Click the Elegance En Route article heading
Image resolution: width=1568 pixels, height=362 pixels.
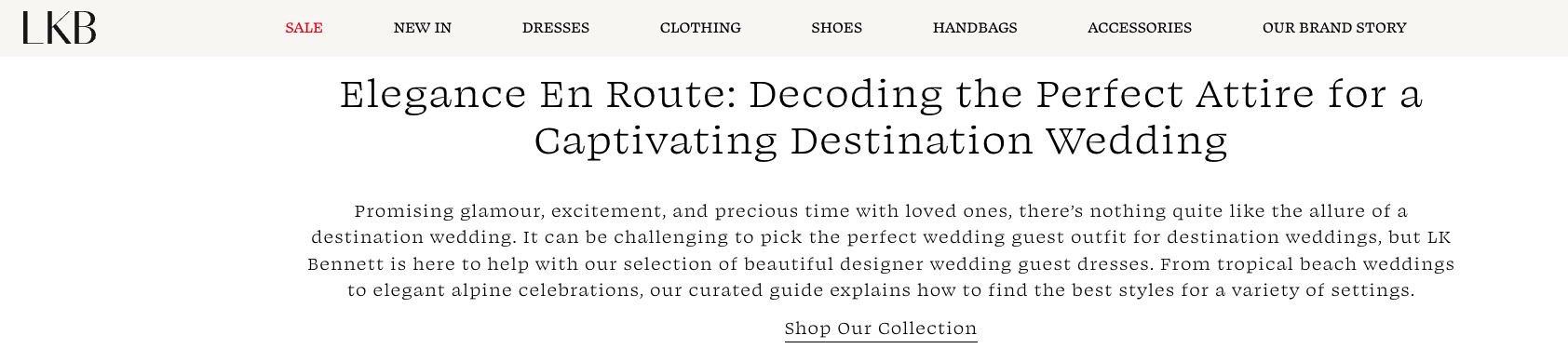click(881, 117)
